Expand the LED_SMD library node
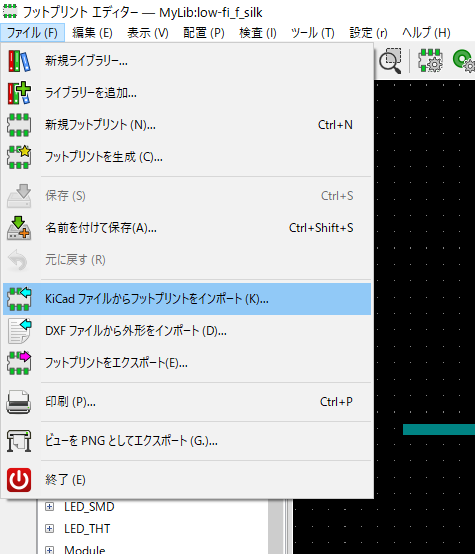The width and height of the screenshot is (475, 554). (x=49, y=507)
